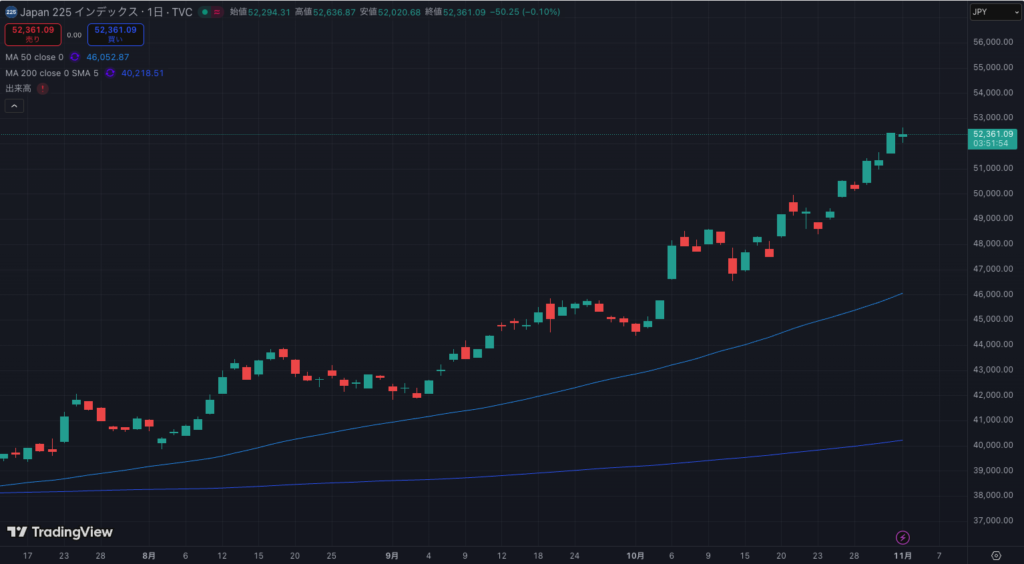This screenshot has width=1024, height=564.
Task: Click the 50,000.00 level on price scale
Action: pyautogui.click(x=993, y=194)
